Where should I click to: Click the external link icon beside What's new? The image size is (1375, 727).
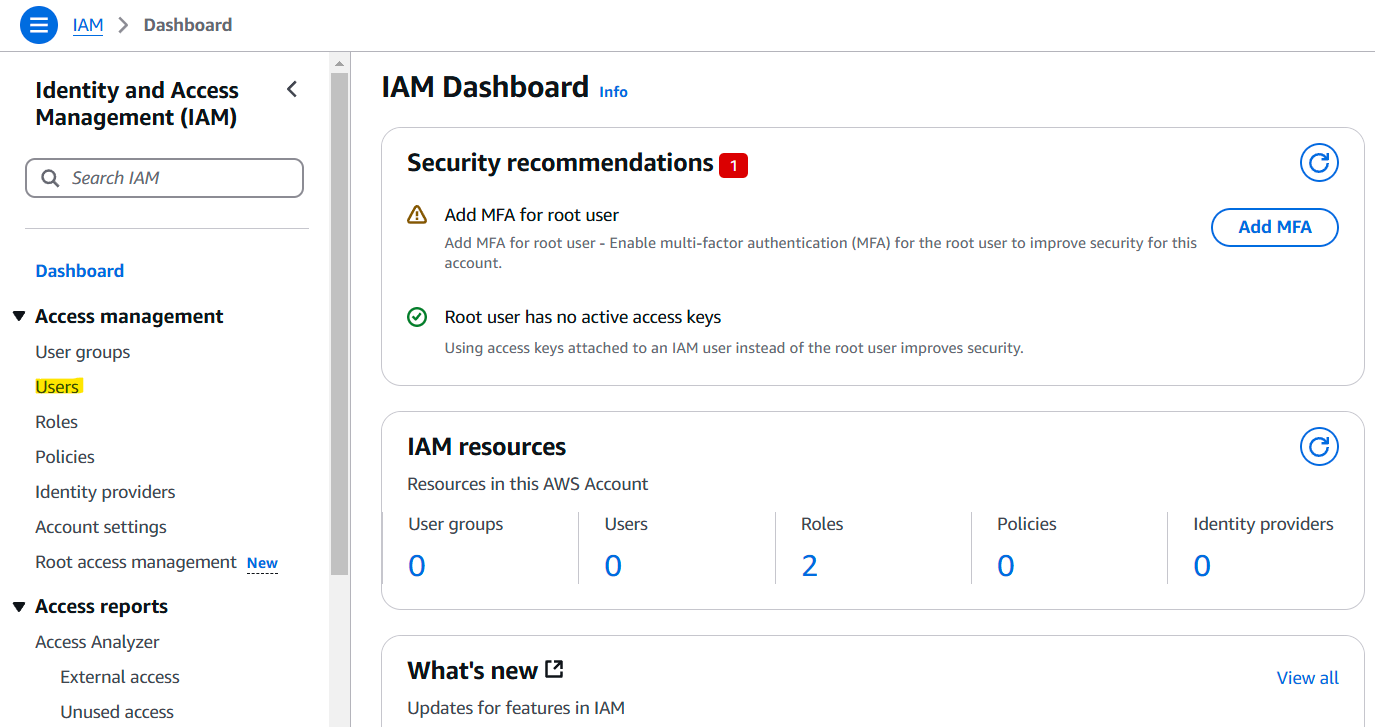554,669
